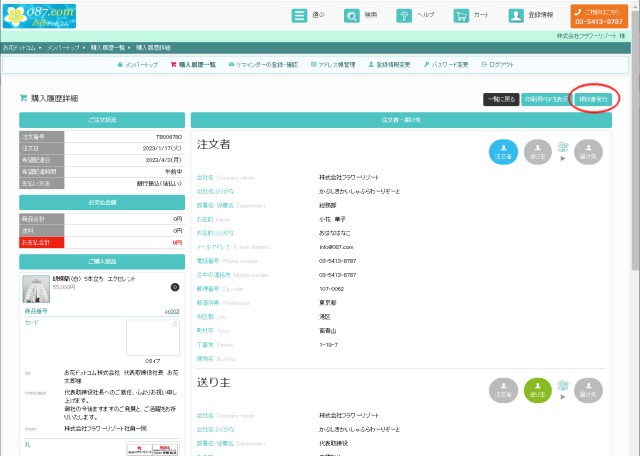Open the search icon in header
The width and height of the screenshot is (640, 456).
351,16
